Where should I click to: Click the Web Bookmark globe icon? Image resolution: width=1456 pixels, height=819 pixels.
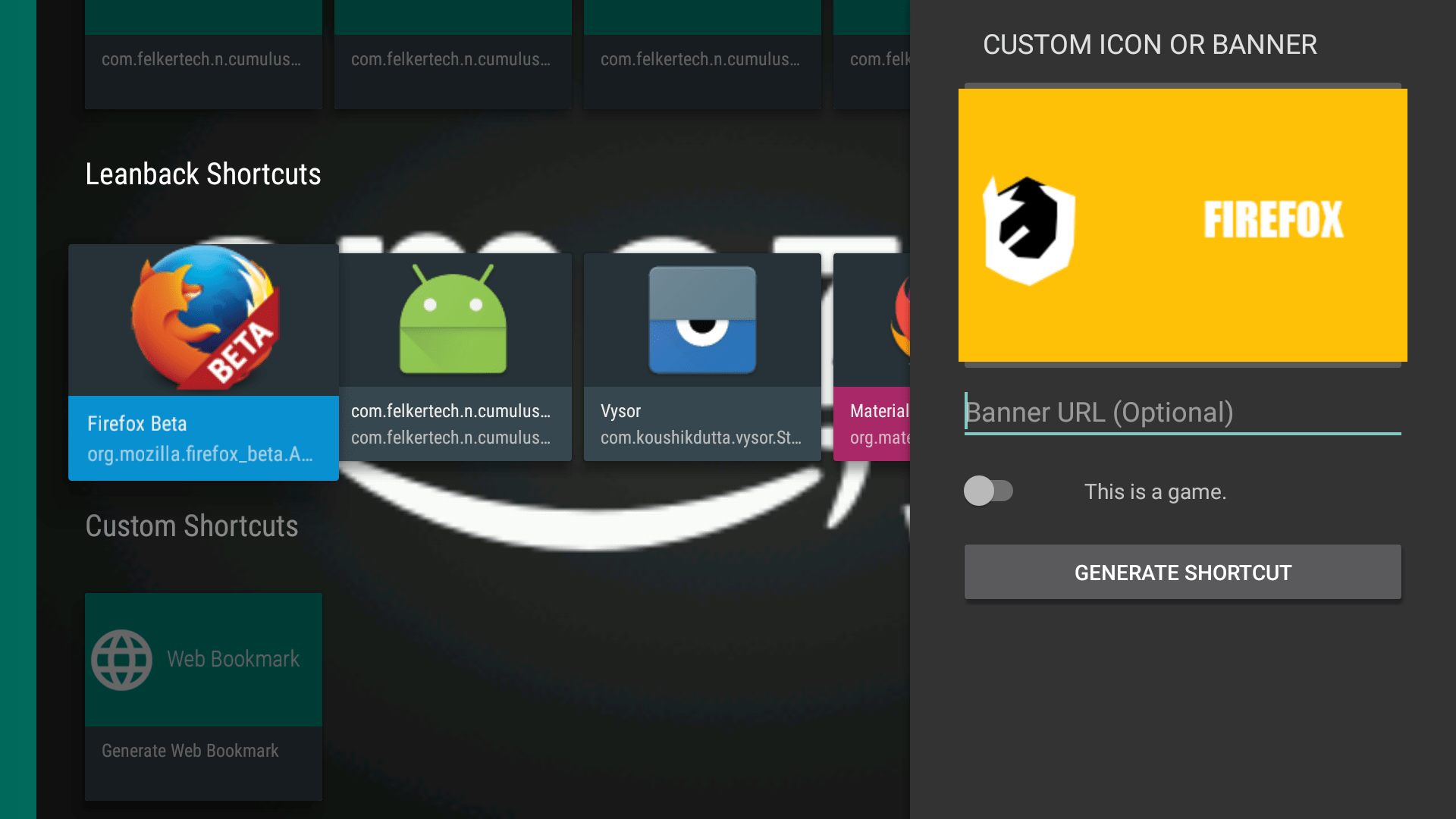[x=121, y=660]
